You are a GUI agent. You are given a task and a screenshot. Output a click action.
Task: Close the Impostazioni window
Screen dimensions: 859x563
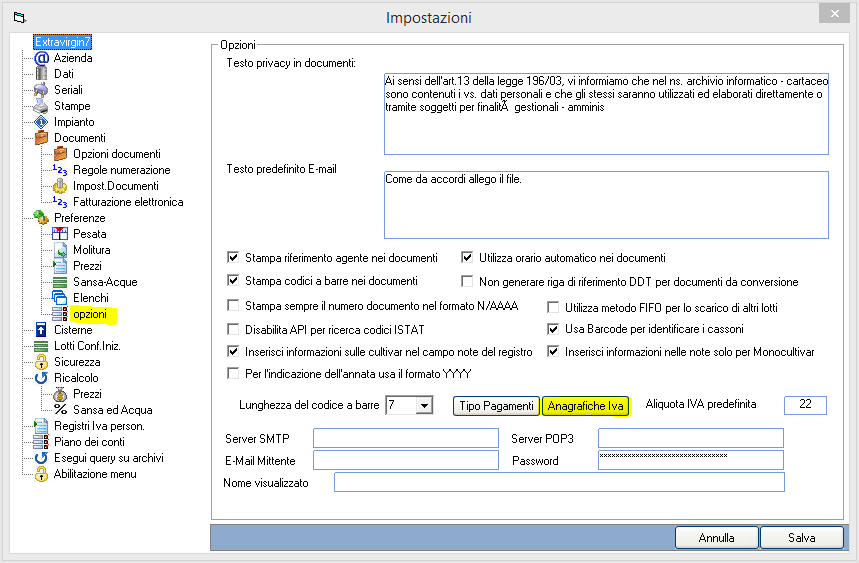pyautogui.click(x=834, y=14)
